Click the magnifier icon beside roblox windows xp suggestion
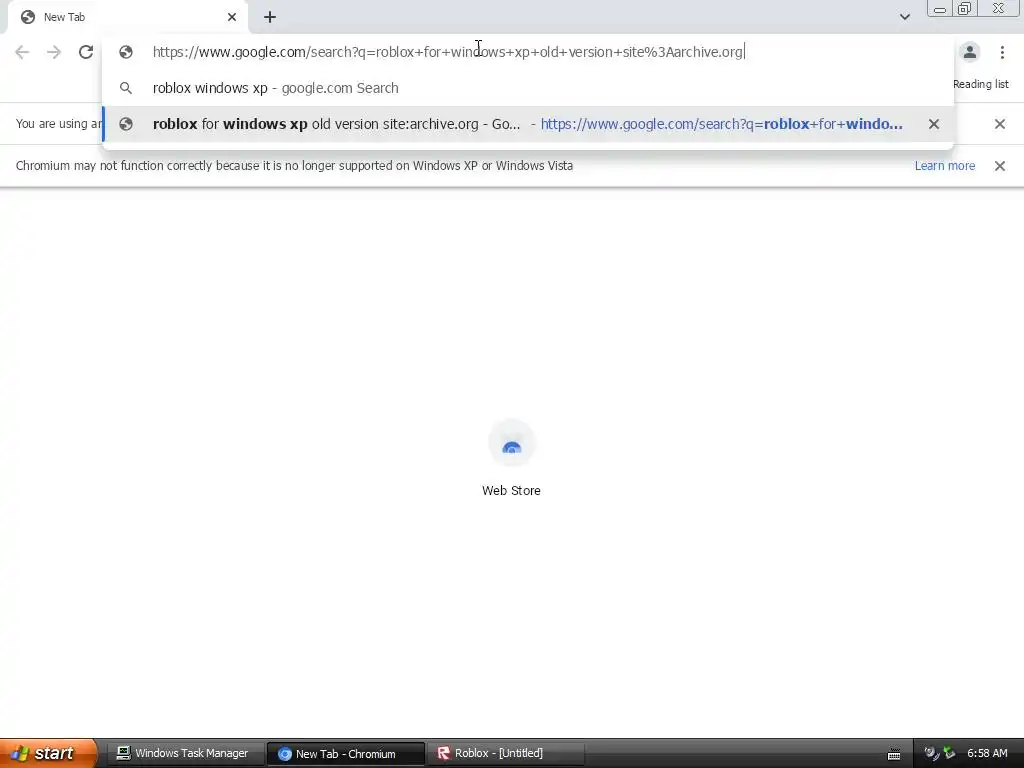The height and width of the screenshot is (768, 1024). pos(126,88)
